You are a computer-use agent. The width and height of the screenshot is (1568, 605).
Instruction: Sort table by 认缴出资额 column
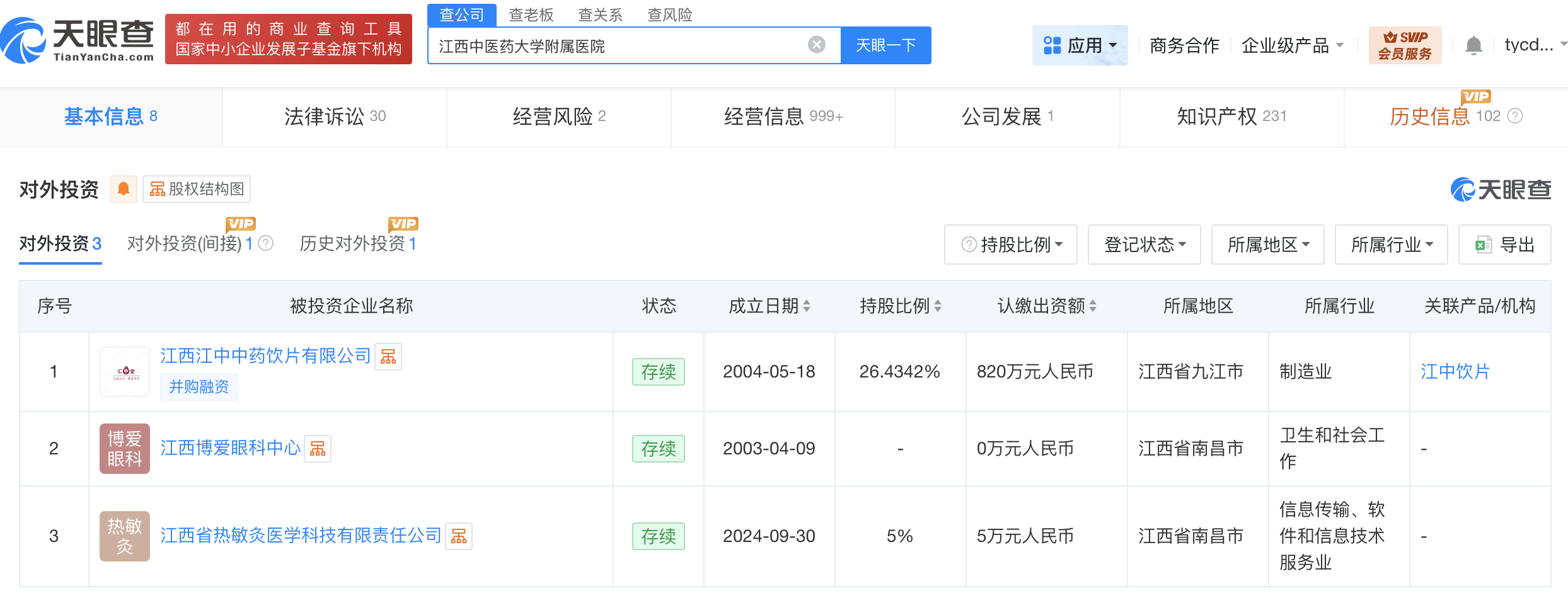pos(1093,306)
